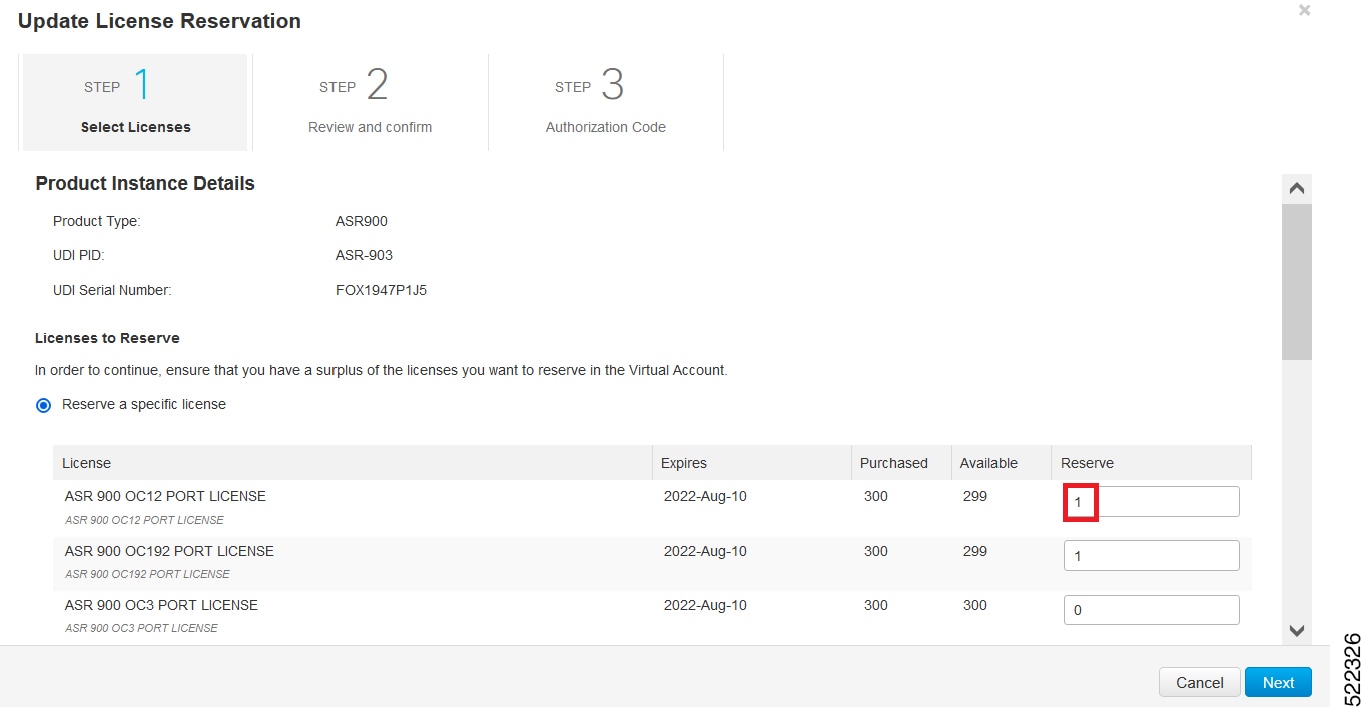This screenshot has height=707, width=1361.
Task: Click Reserve field for OC192 PORT LICENSE
Action: click(x=1151, y=556)
